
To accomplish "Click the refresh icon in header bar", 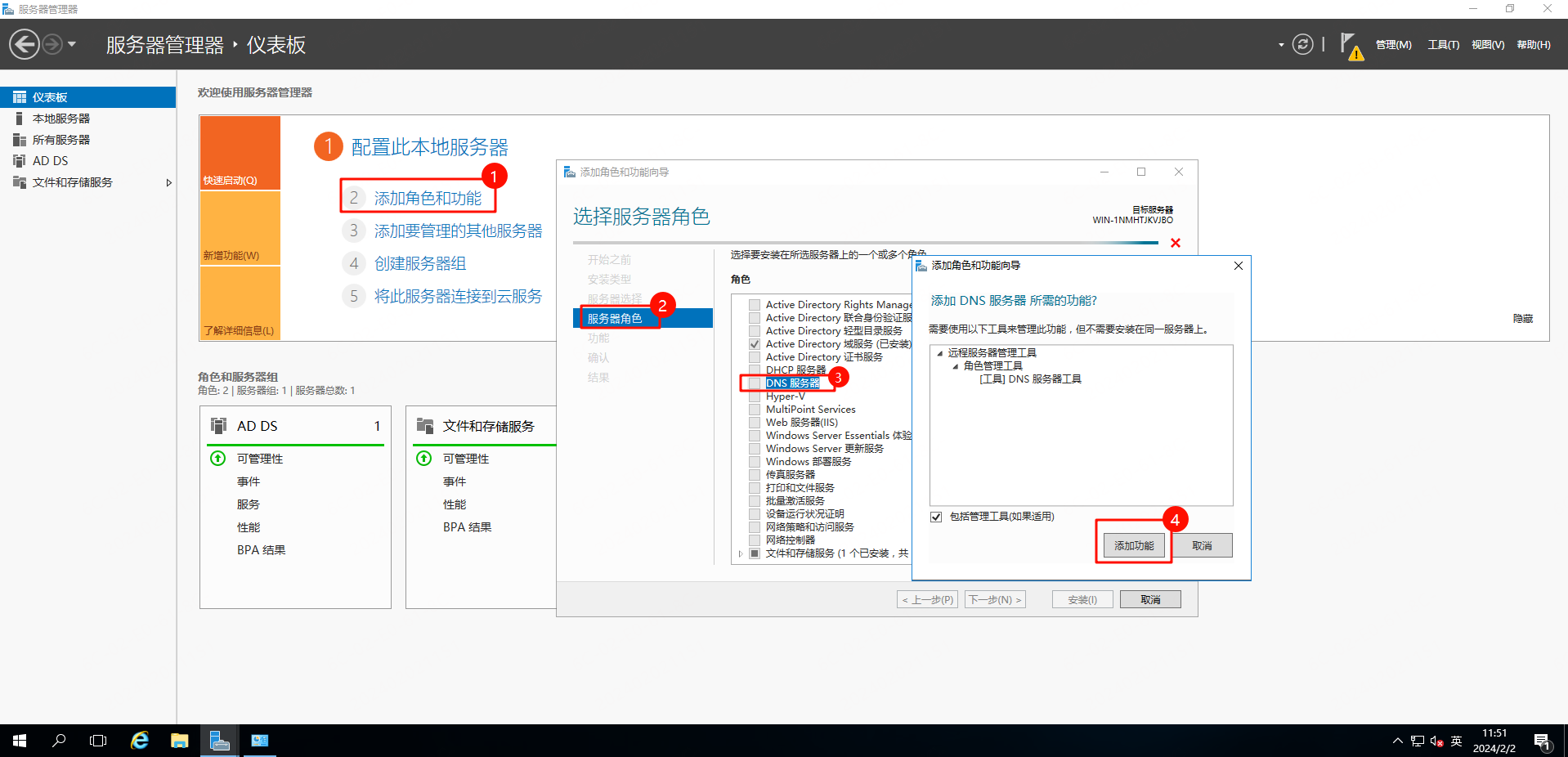I will click(1302, 44).
